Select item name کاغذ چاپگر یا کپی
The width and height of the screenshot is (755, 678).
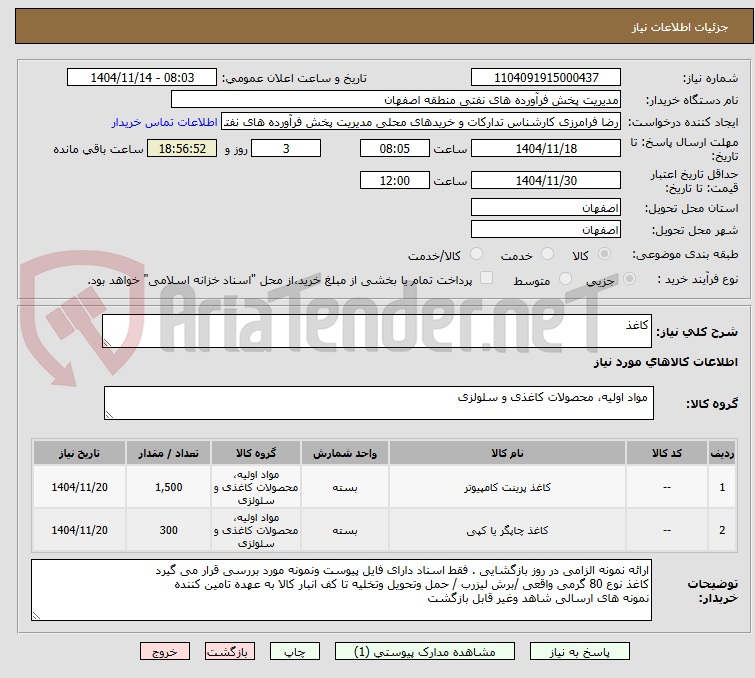pos(507,530)
